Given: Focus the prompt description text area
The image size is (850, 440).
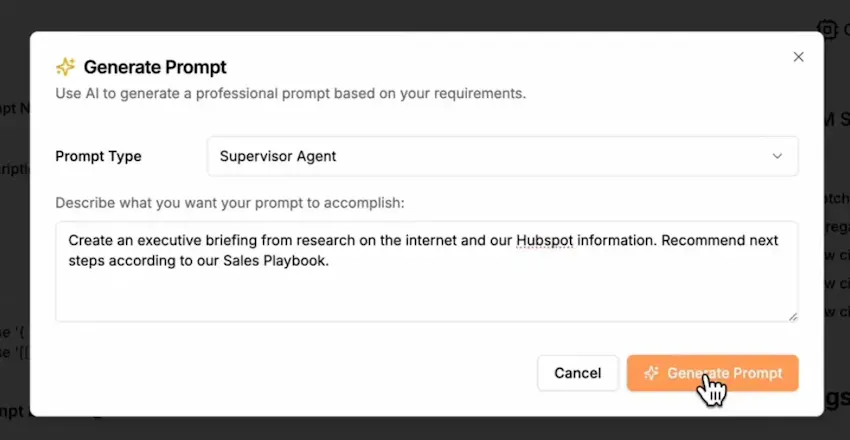Looking at the screenshot, I should pyautogui.click(x=427, y=271).
